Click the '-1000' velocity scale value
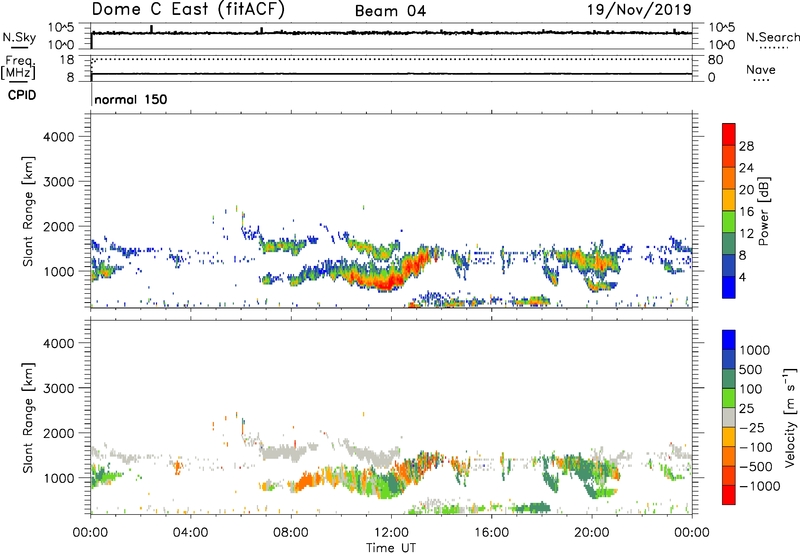Image resolution: width=800 pixels, height=554 pixels. tap(760, 486)
